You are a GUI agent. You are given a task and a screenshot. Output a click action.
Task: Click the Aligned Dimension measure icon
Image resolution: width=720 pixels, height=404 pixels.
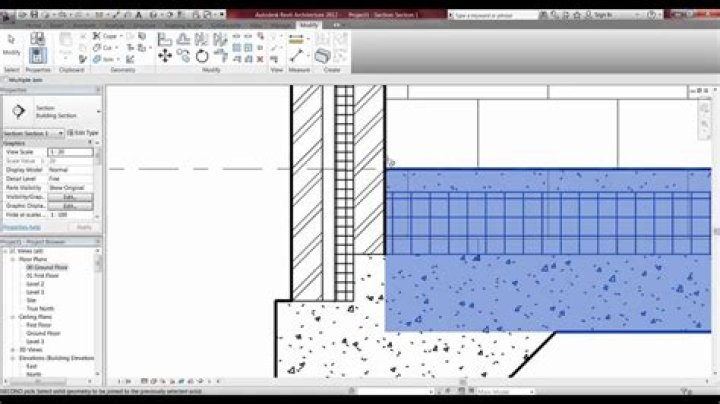(296, 39)
